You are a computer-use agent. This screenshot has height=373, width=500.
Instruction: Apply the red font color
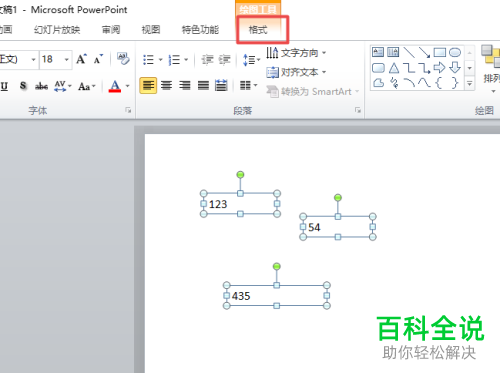point(115,86)
